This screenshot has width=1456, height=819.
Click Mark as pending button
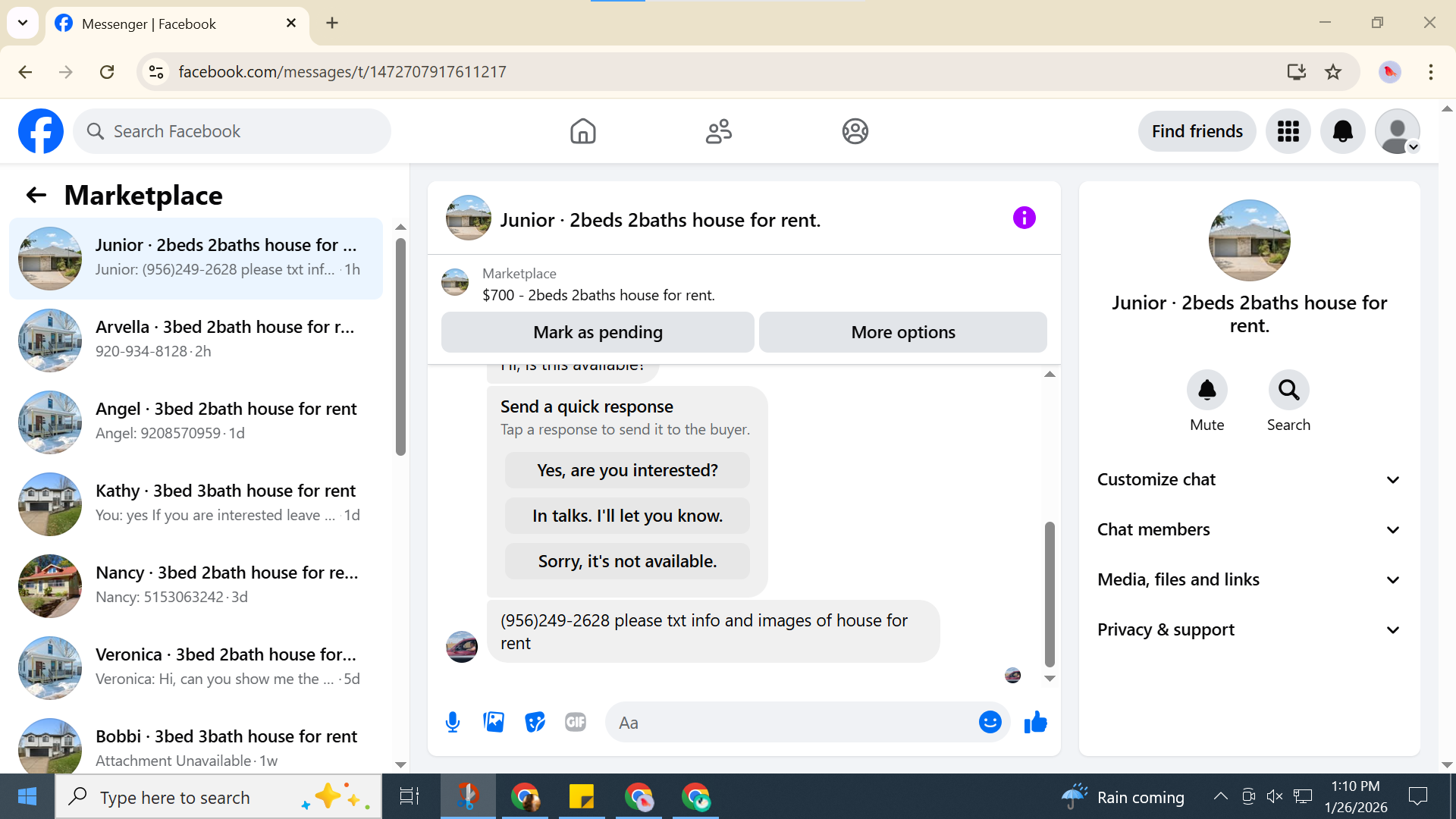click(x=598, y=332)
